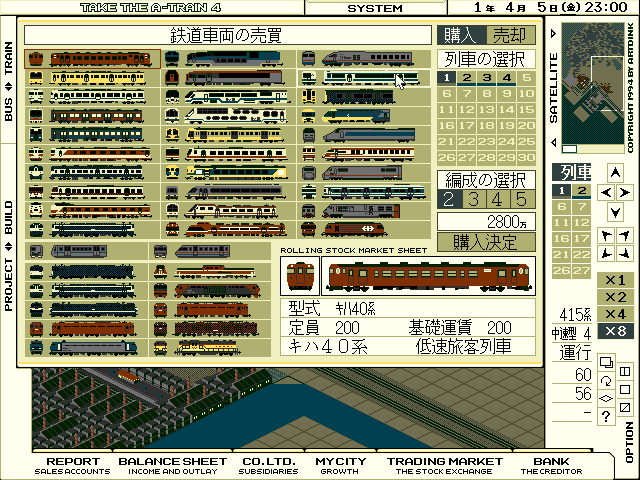The height and width of the screenshot is (480, 640).
Task: Switch to the 購入 (purchase) tab
Action: pos(461,35)
